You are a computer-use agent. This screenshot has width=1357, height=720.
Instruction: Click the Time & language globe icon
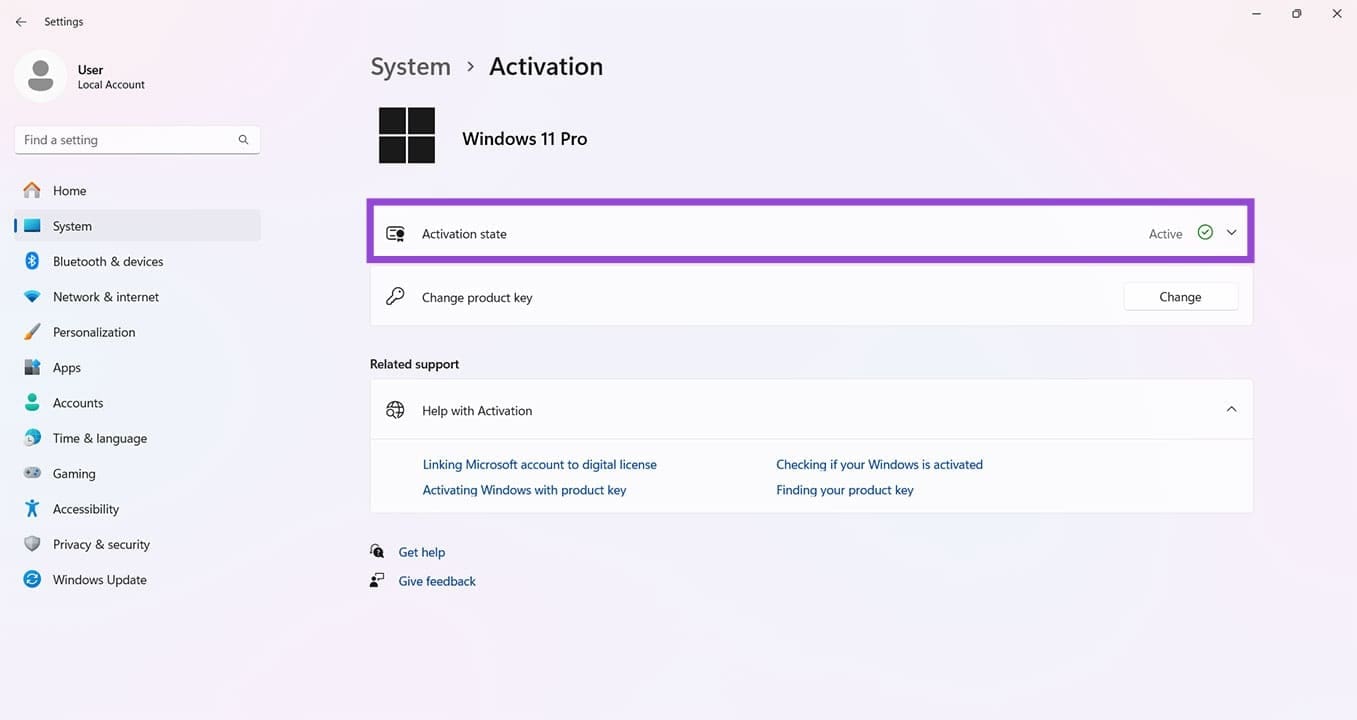32,438
